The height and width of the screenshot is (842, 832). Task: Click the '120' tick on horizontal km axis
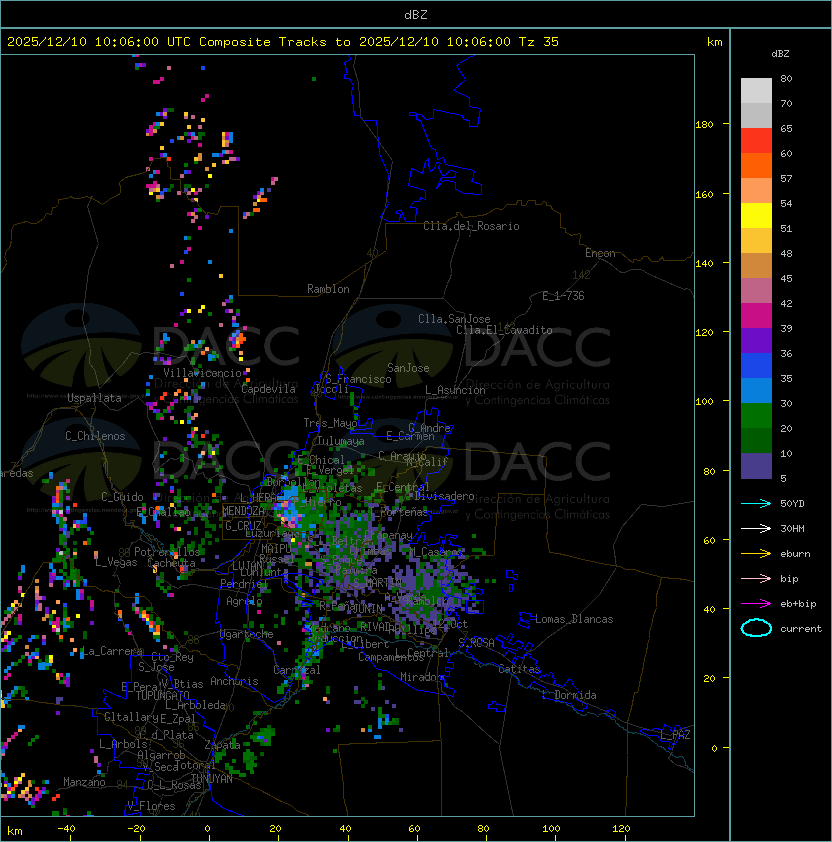click(x=621, y=829)
